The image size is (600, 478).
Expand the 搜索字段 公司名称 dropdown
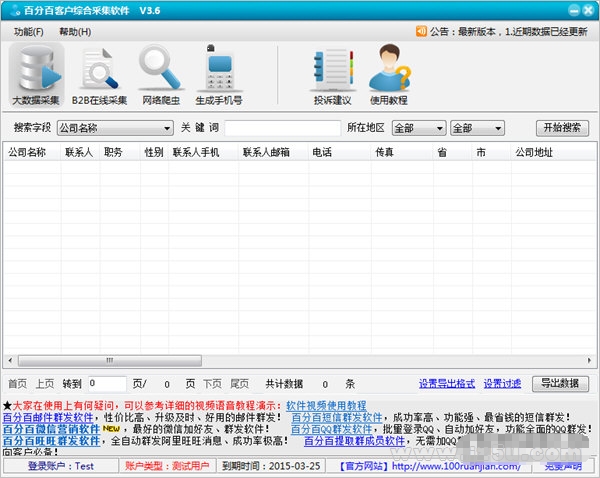[x=115, y=128]
